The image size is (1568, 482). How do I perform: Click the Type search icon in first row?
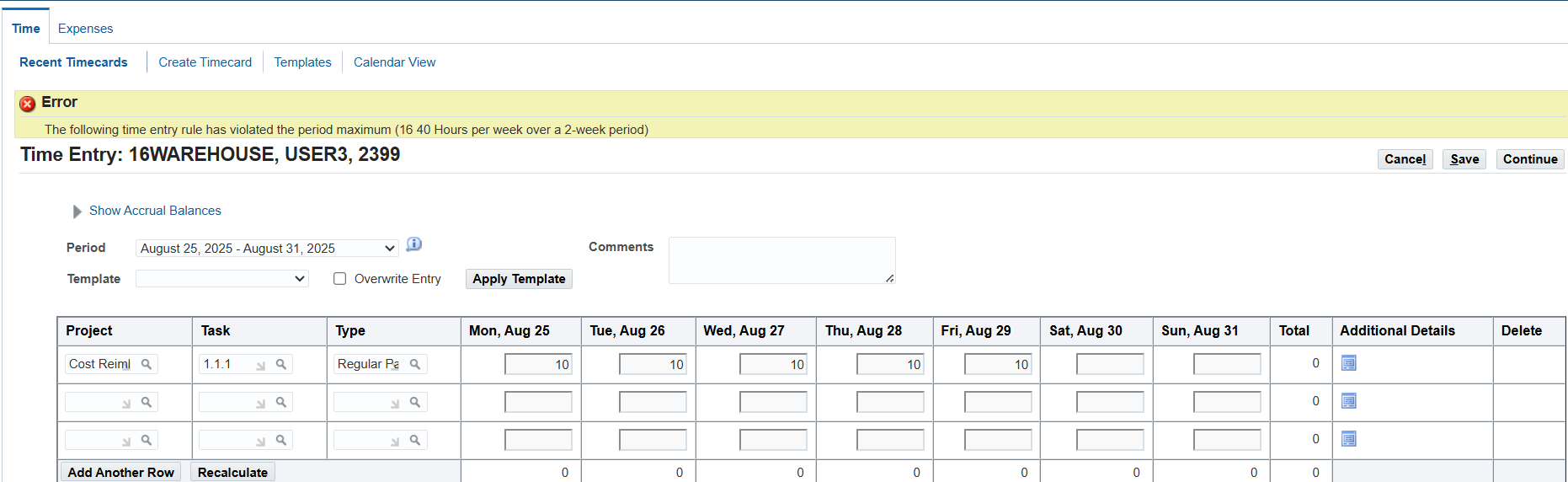(x=415, y=364)
